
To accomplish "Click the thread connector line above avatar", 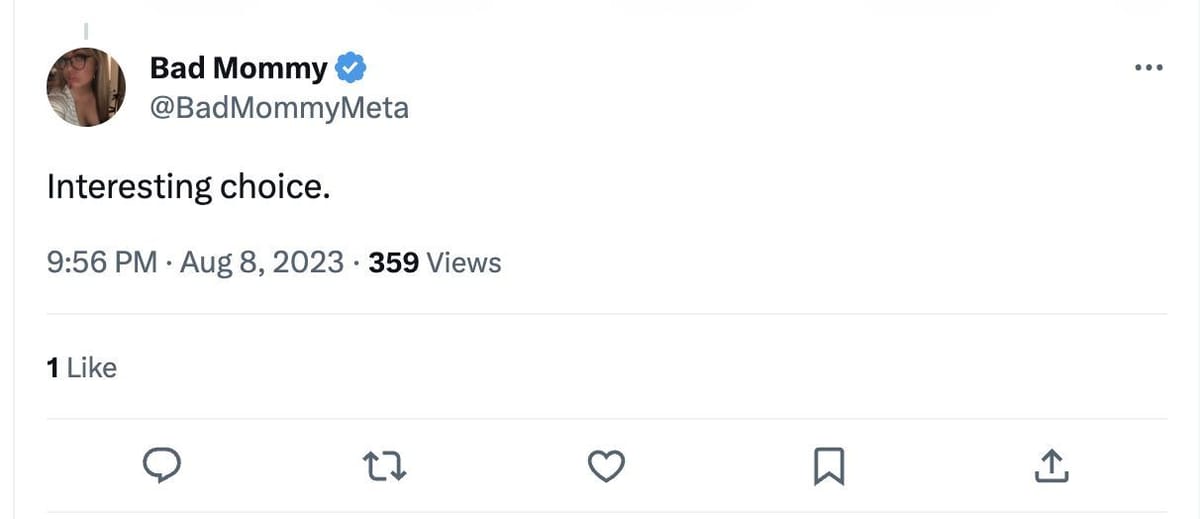I will (86, 30).
